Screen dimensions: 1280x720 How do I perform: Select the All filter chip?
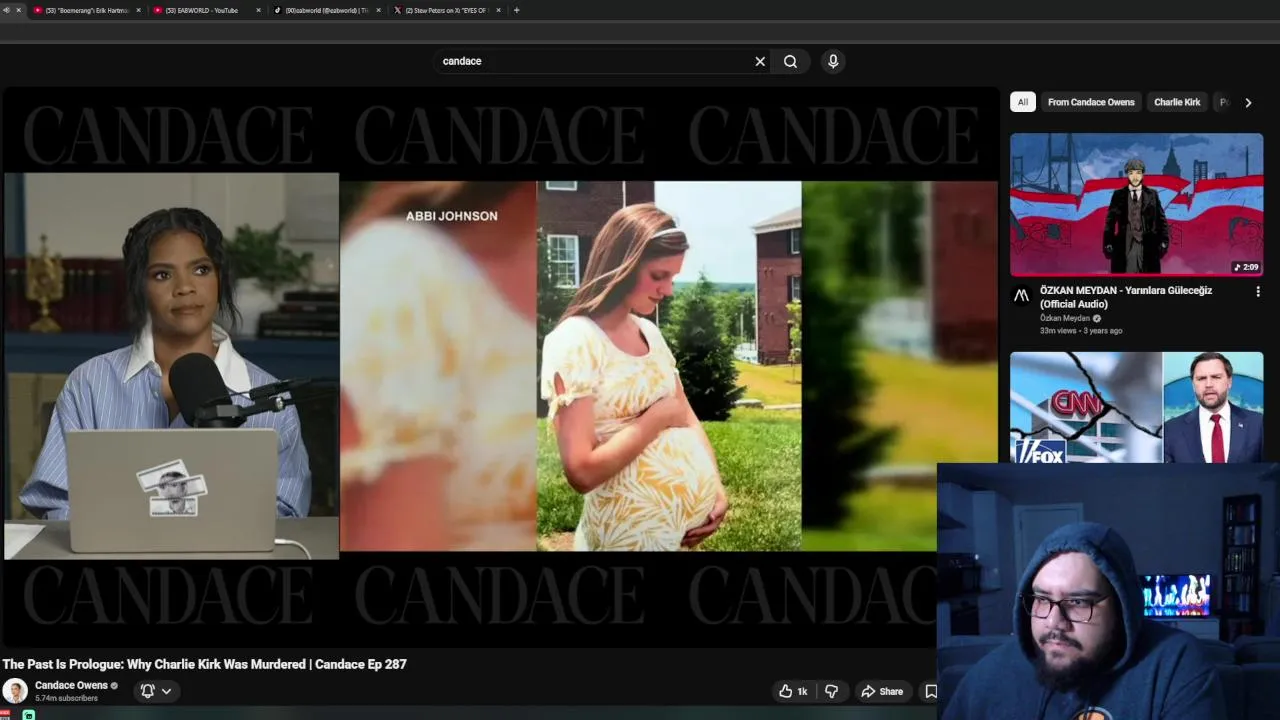pyautogui.click(x=1022, y=102)
